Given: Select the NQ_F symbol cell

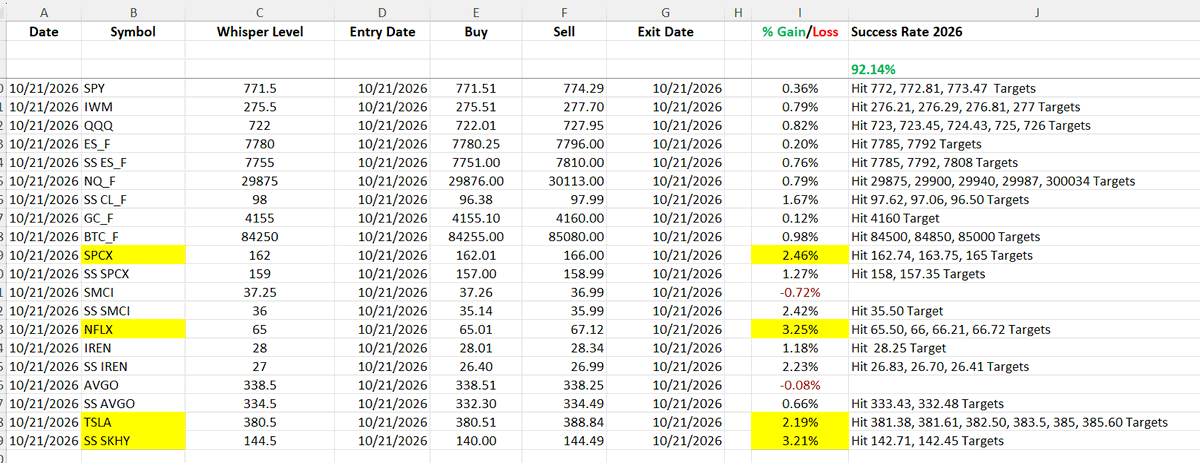Looking at the screenshot, I should point(134,181).
